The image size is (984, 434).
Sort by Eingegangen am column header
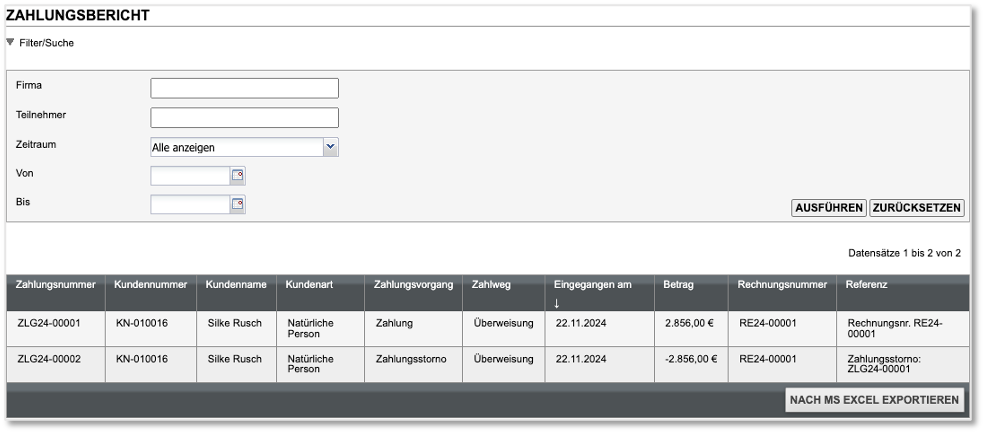tap(593, 285)
